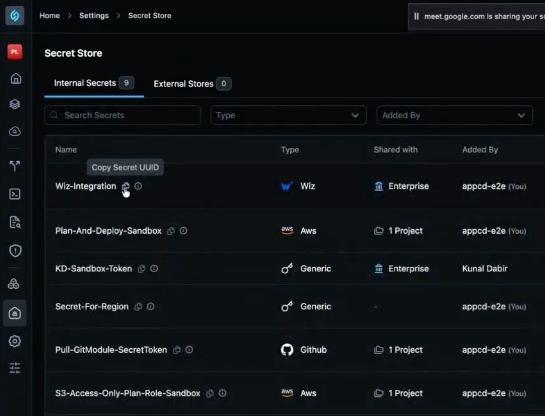Open the settings gear sidebar icon
The height and width of the screenshot is (416, 545).
click(x=15, y=341)
